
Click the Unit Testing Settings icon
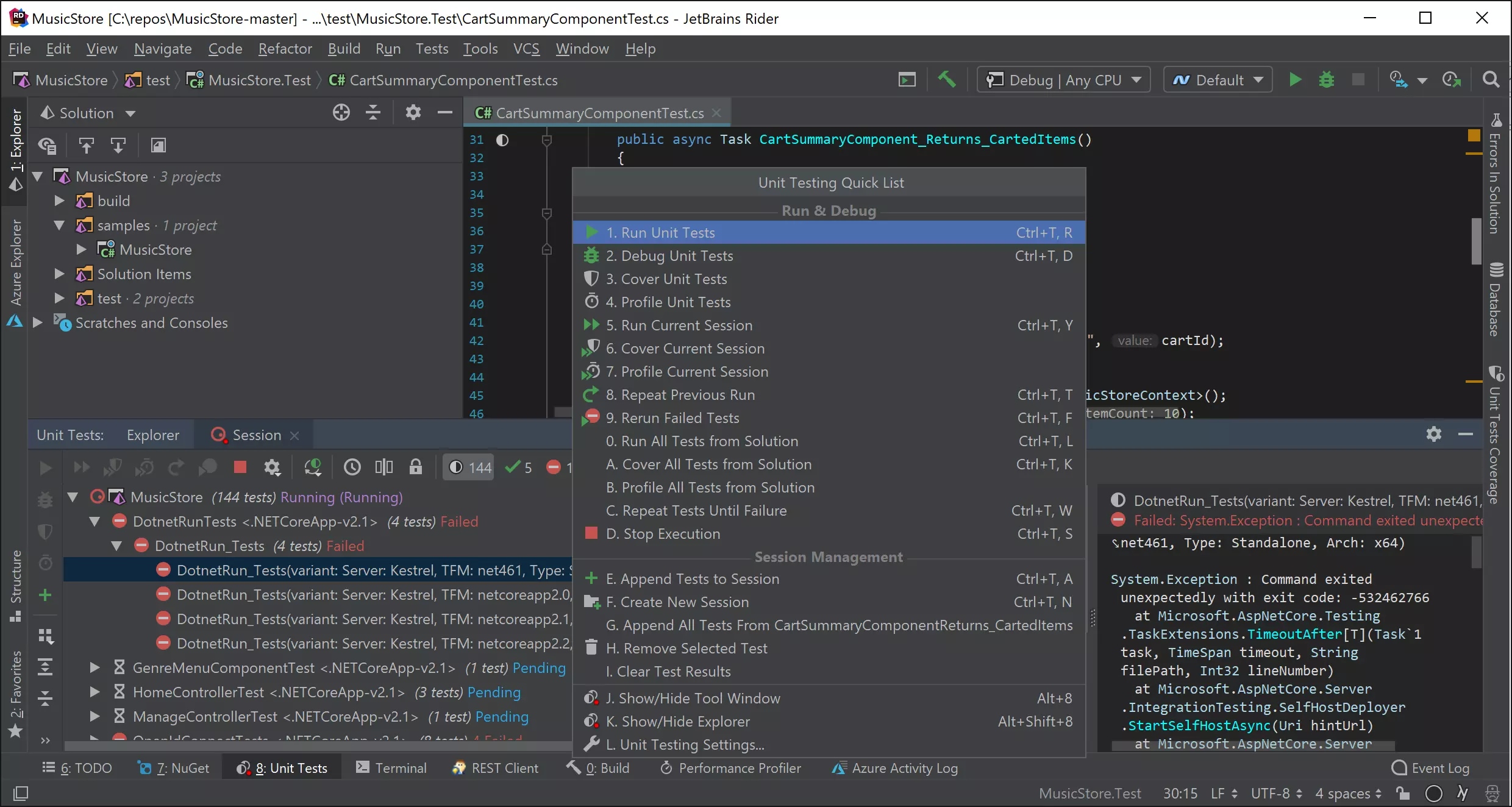click(x=591, y=744)
